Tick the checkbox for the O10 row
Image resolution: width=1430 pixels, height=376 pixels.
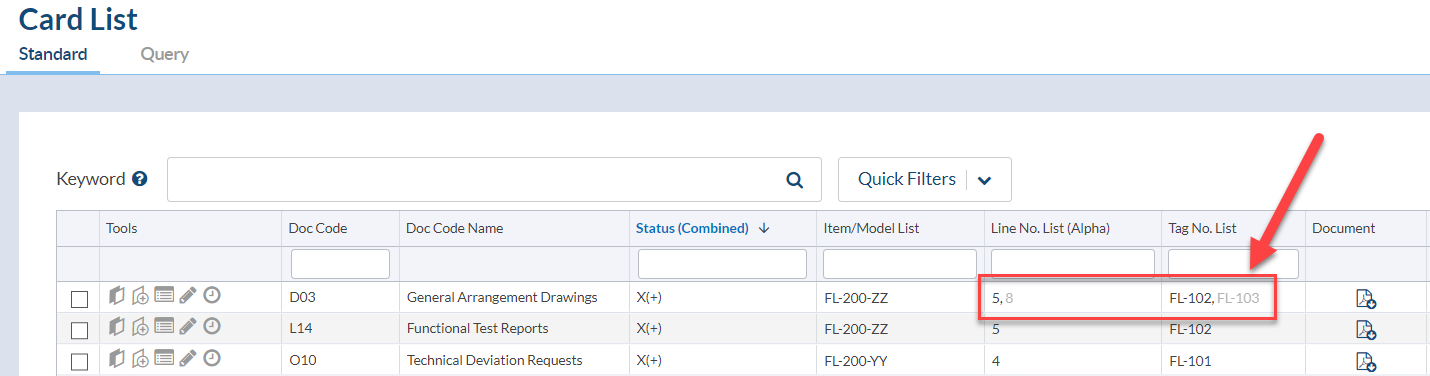(x=79, y=361)
